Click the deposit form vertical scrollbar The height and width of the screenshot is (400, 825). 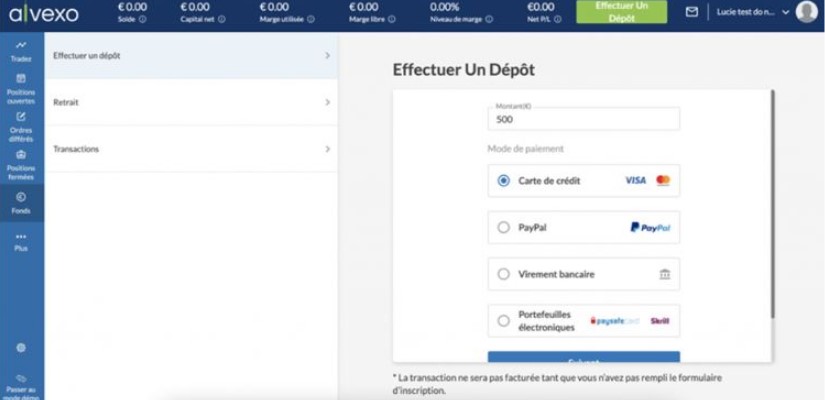click(772, 200)
